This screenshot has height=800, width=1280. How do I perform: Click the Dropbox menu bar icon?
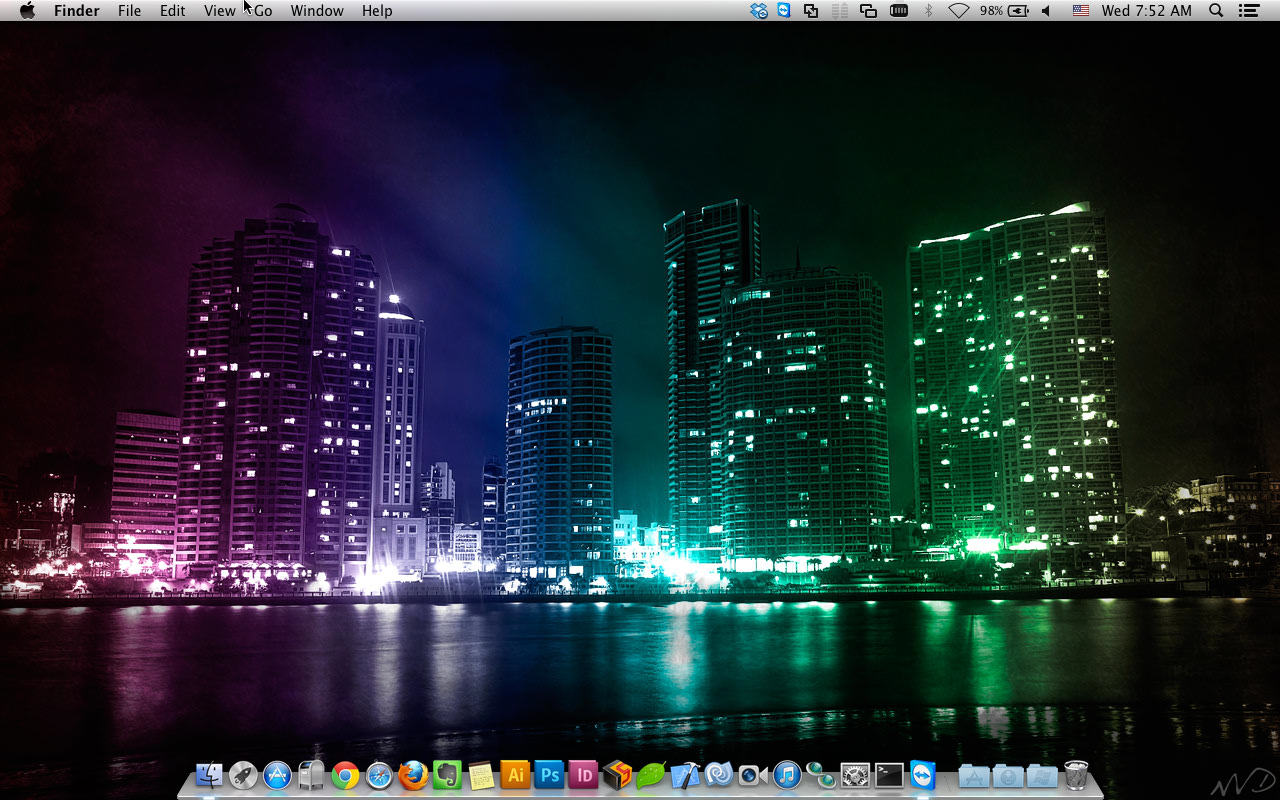[759, 10]
